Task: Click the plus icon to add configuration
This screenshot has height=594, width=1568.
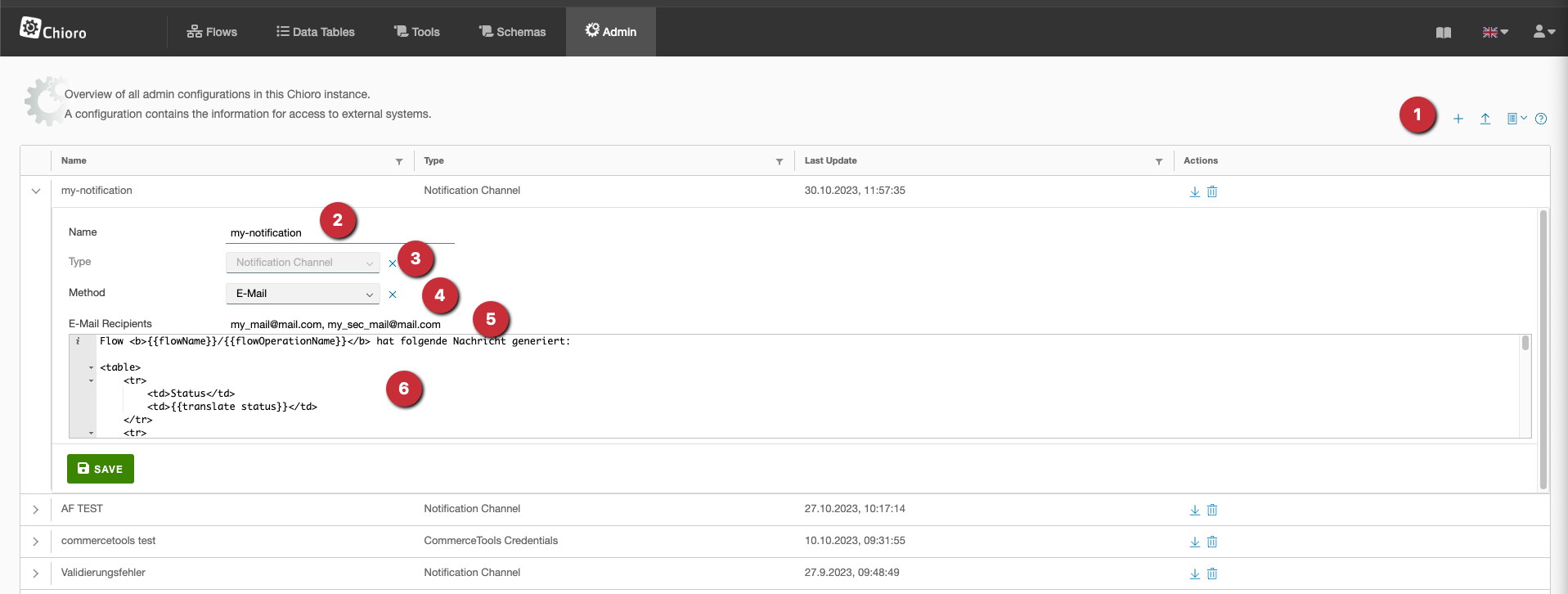Action: [1458, 119]
